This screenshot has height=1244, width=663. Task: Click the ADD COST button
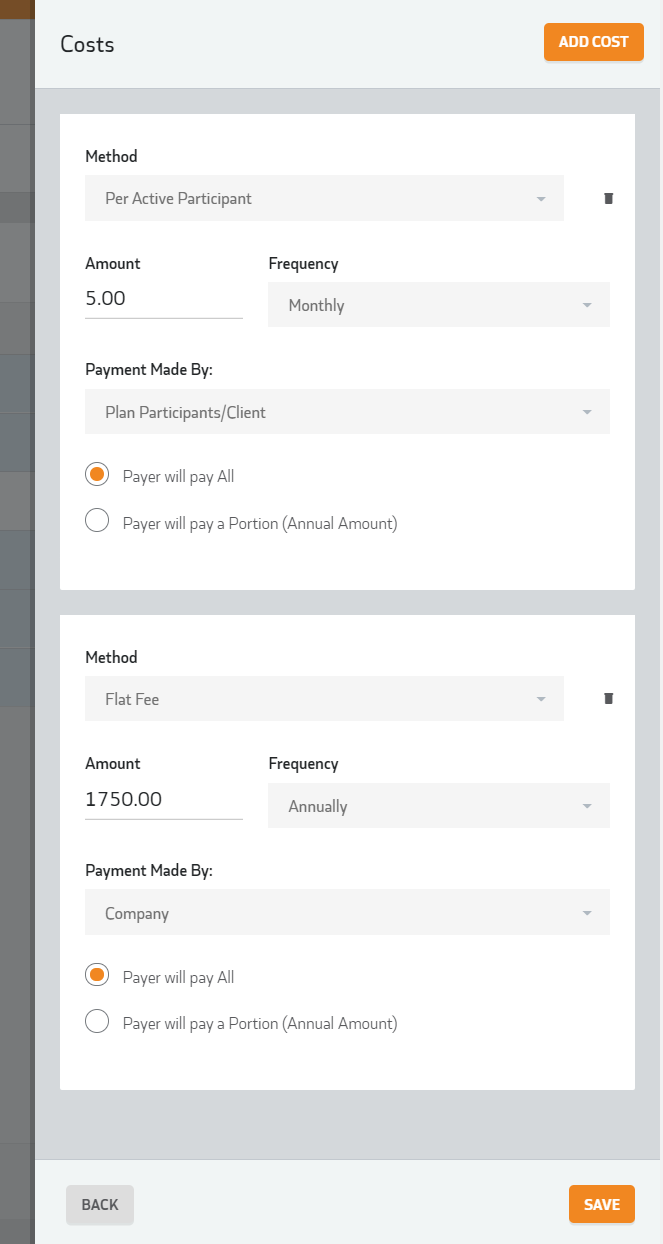594,42
